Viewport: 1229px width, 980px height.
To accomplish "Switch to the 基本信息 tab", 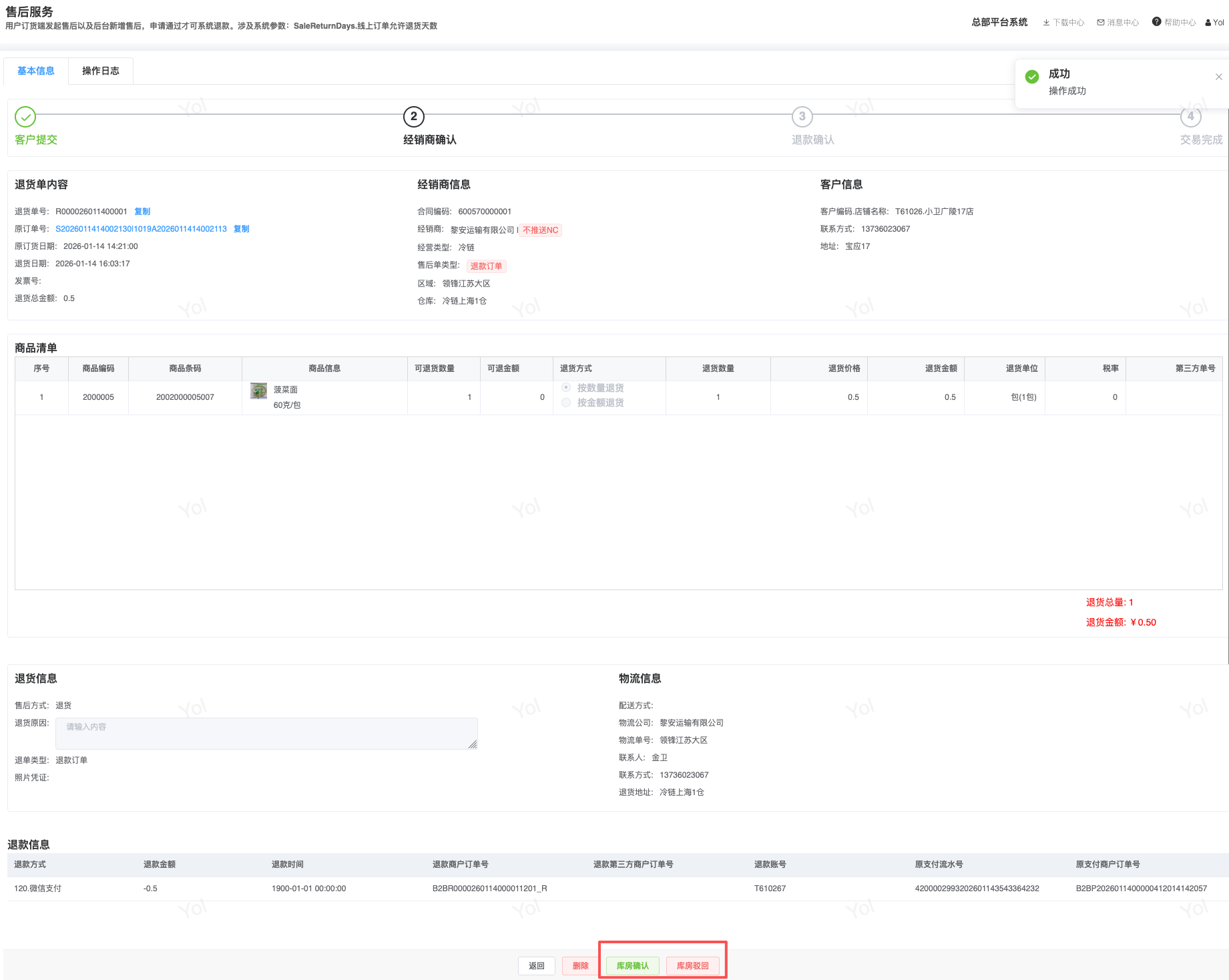I will click(x=36, y=71).
